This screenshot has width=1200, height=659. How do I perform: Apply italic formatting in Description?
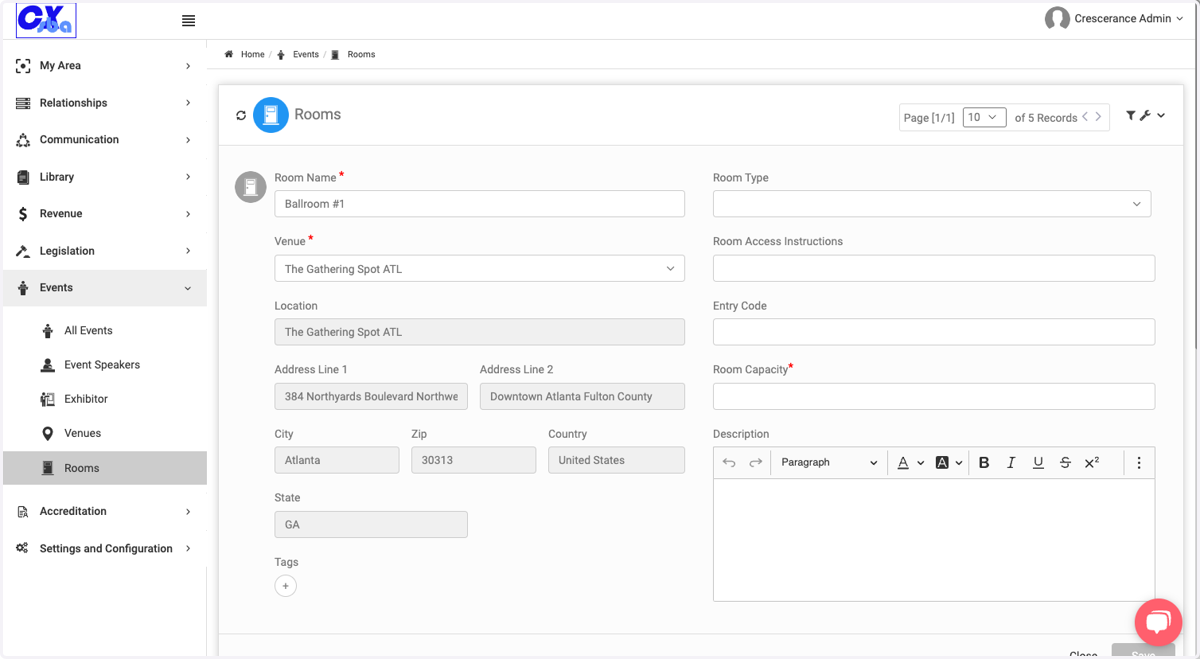pyautogui.click(x=1011, y=462)
